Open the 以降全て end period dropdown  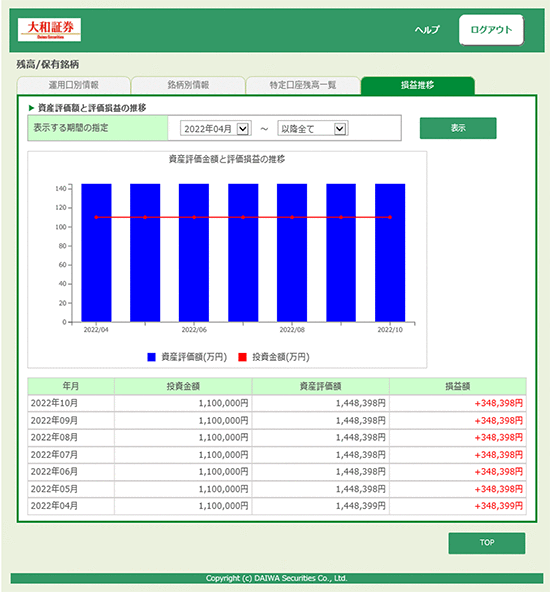click(313, 129)
